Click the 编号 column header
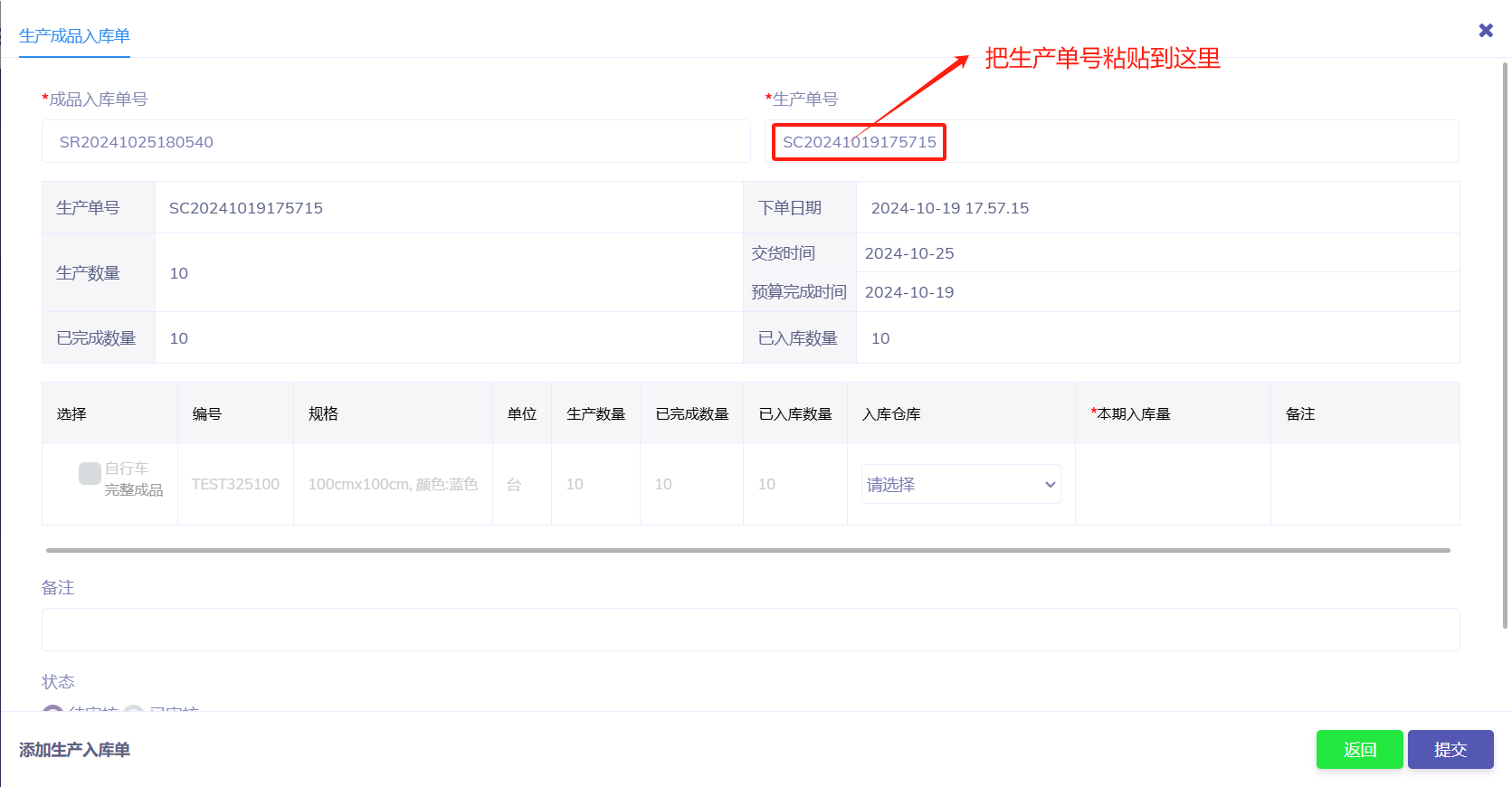This screenshot has width=1512, height=787. pyautogui.click(x=207, y=413)
